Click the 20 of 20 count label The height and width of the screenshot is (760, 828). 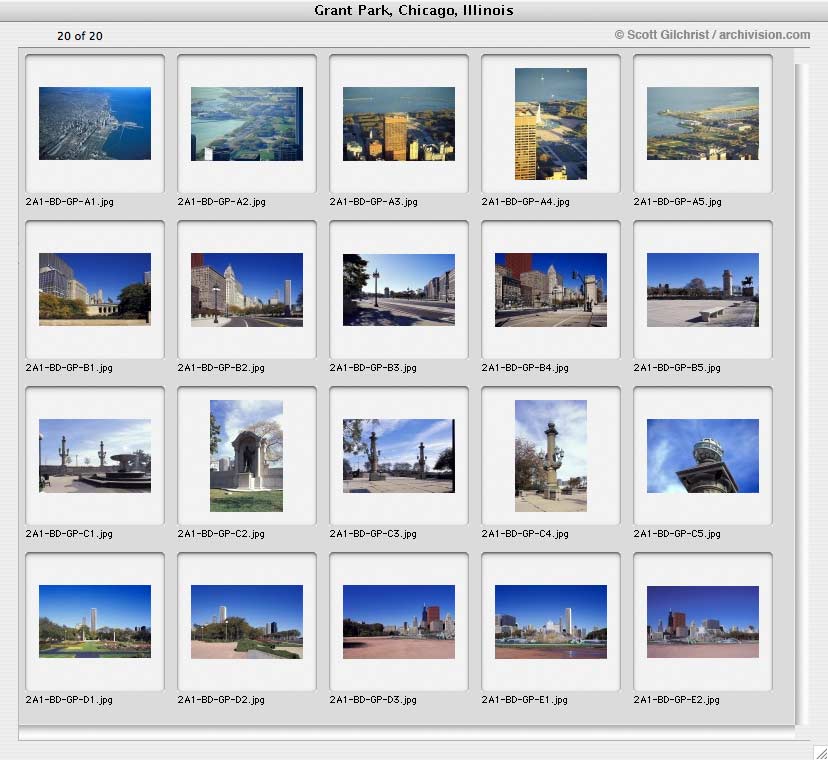click(80, 36)
